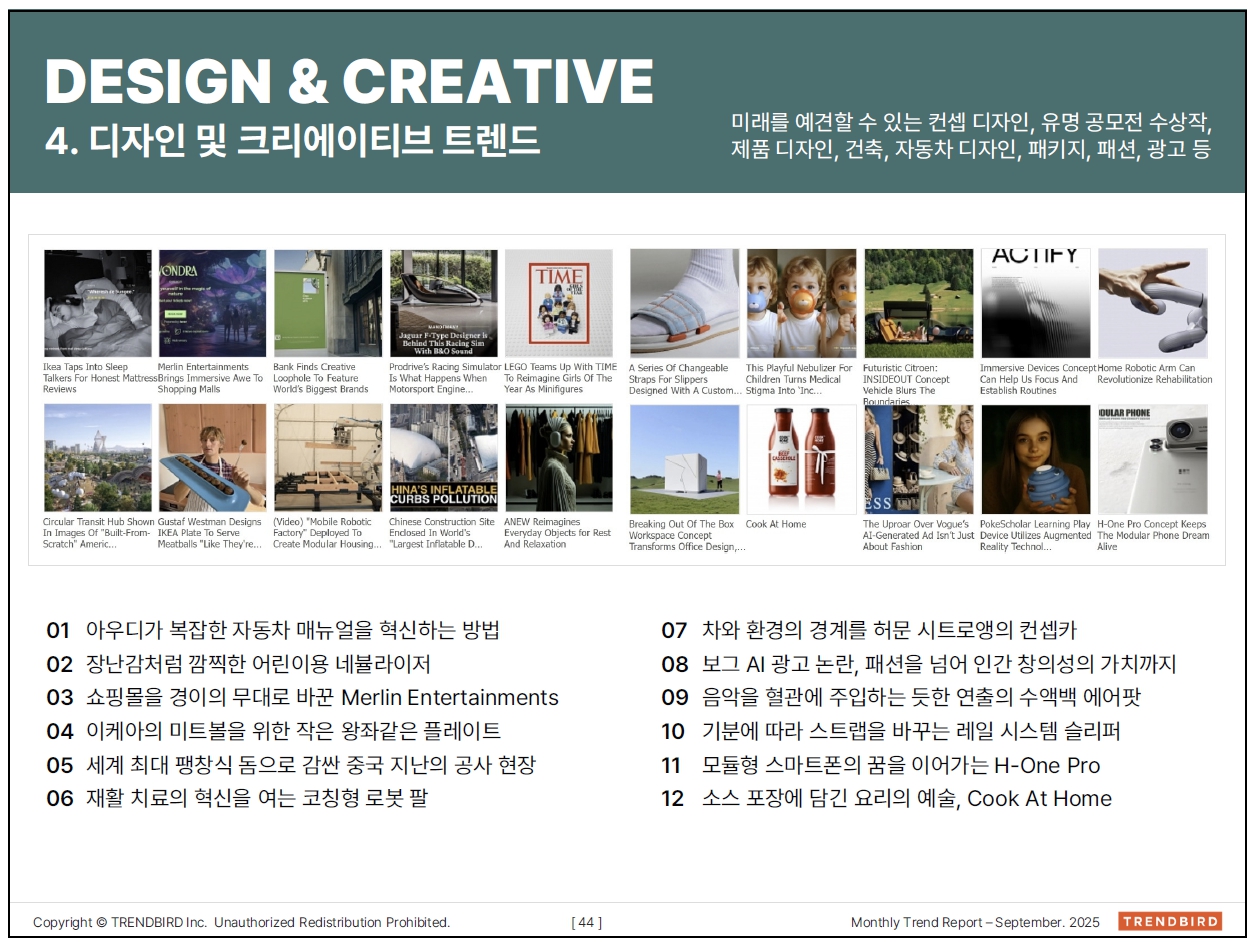The image size is (1254, 942).
Task: Click the PokeScholar learning device thumbnail
Action: [x=1035, y=459]
